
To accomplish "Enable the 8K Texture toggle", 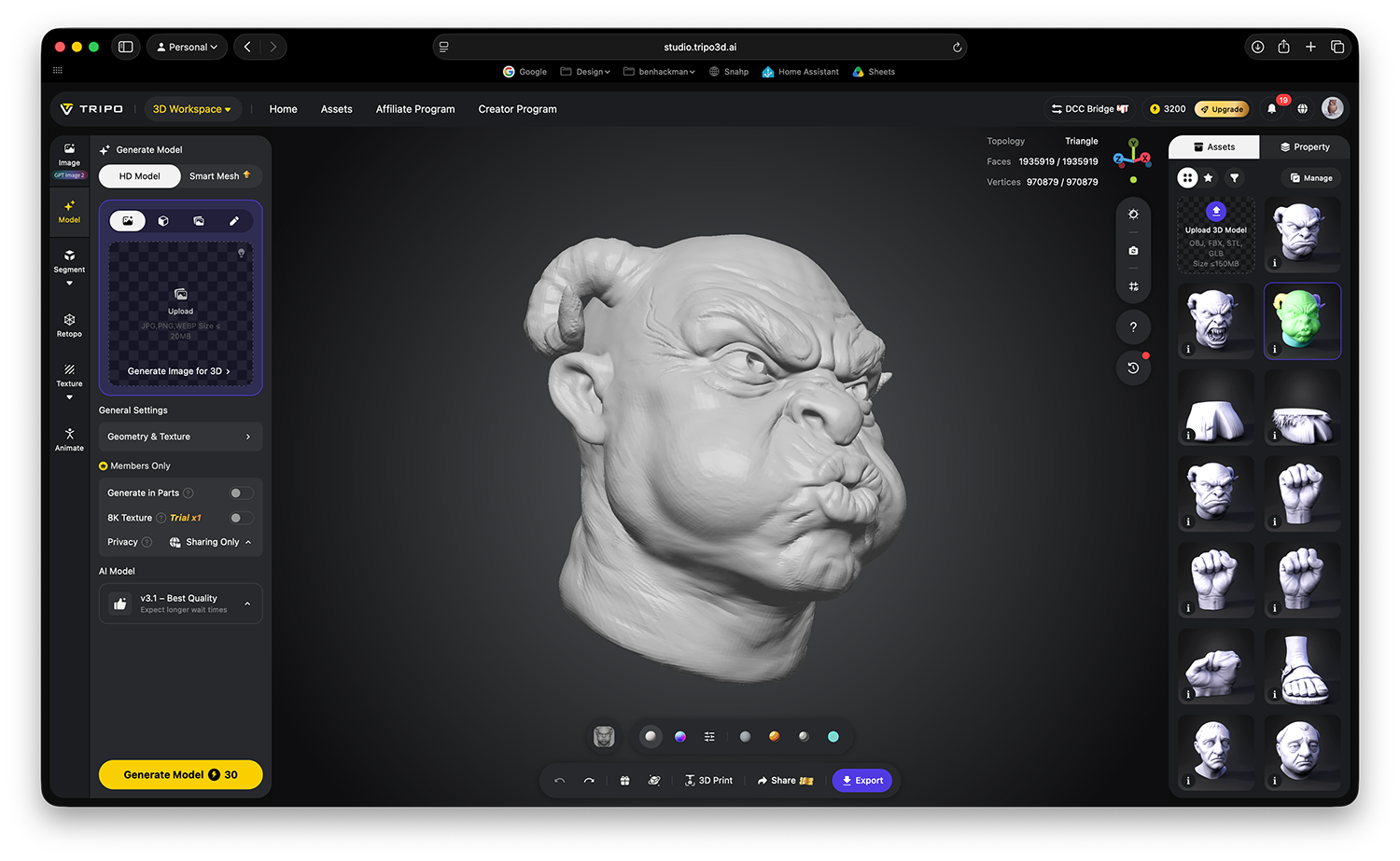I will (241, 518).
